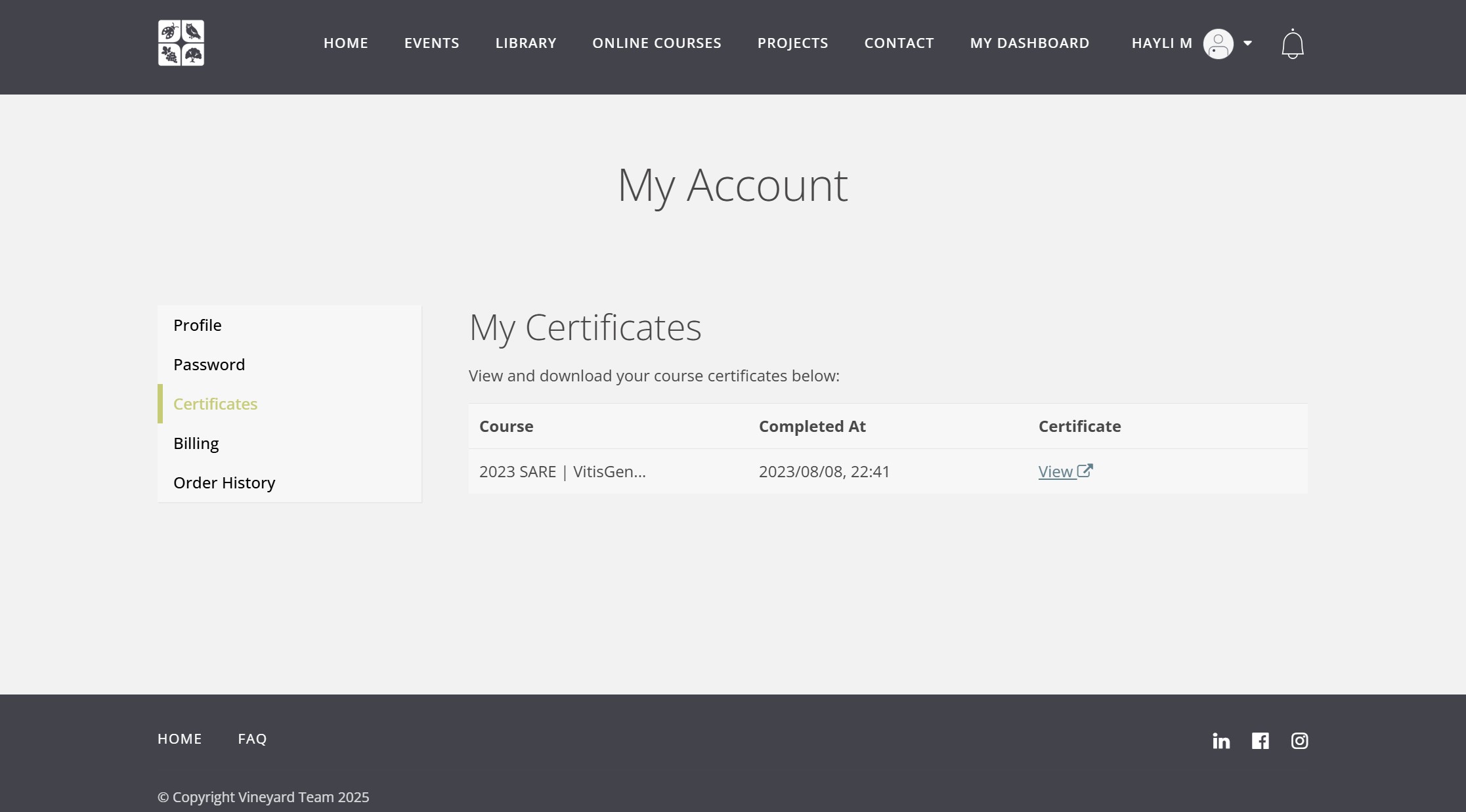Navigate to Online Courses
Screen dimensions: 1466x812
(x=657, y=43)
